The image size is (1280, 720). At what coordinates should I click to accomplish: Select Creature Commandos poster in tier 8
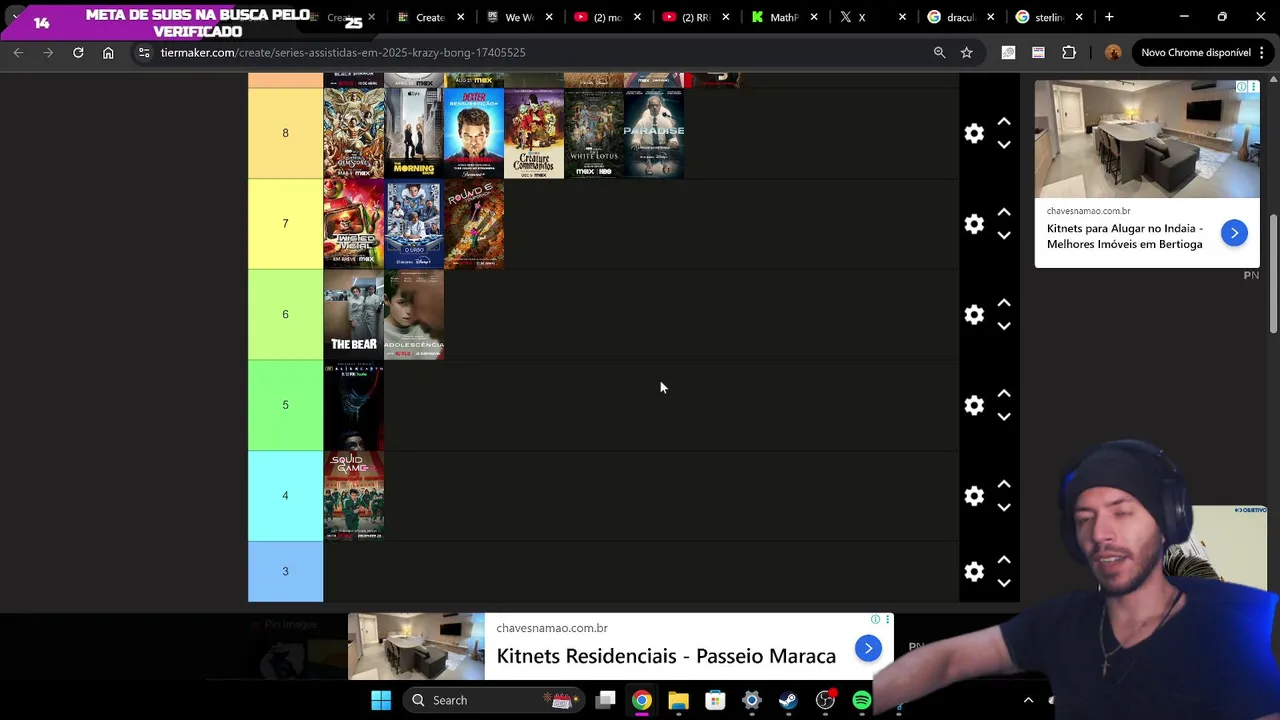pyautogui.click(x=534, y=133)
